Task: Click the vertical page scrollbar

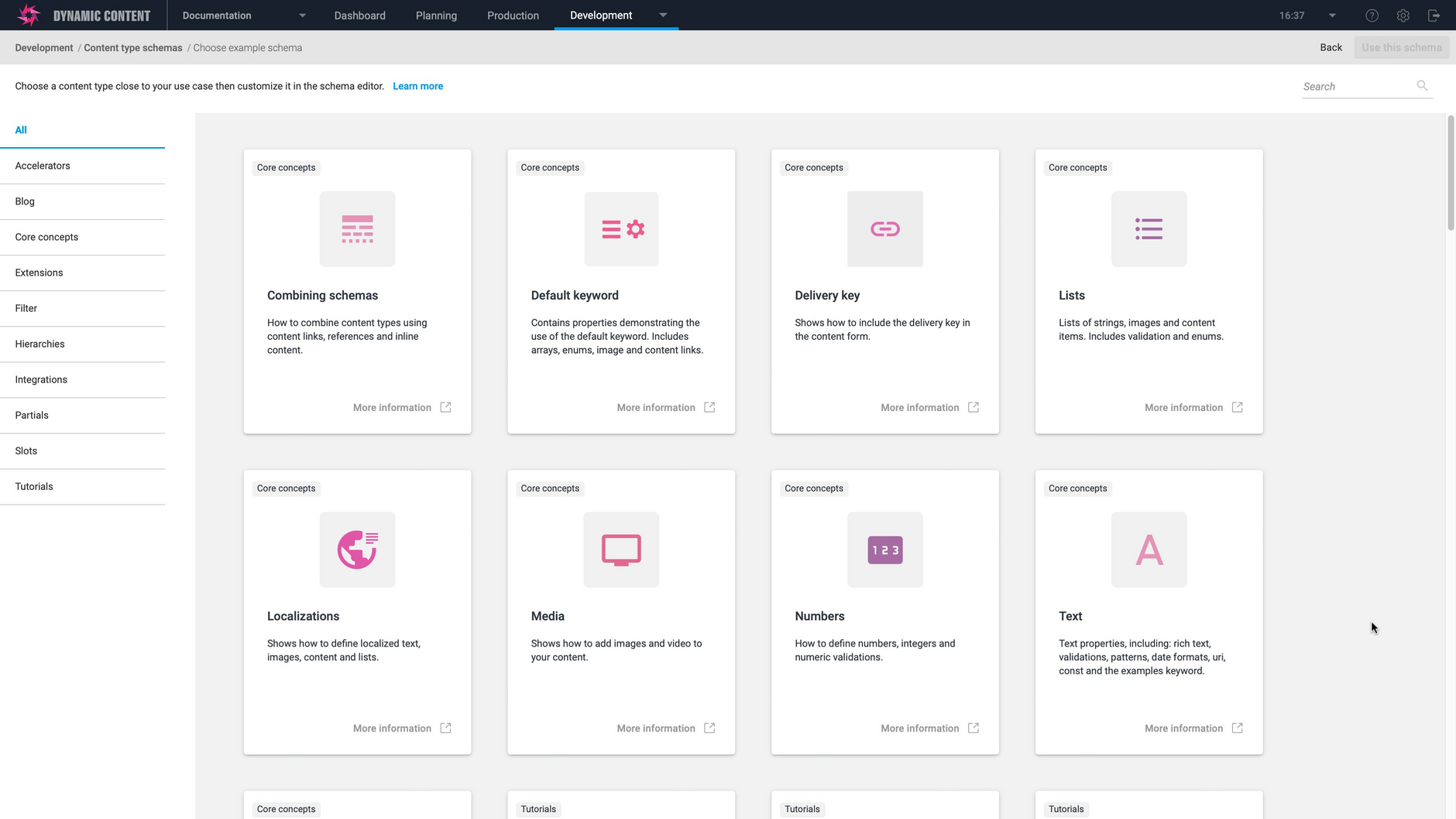Action: pyautogui.click(x=1451, y=173)
